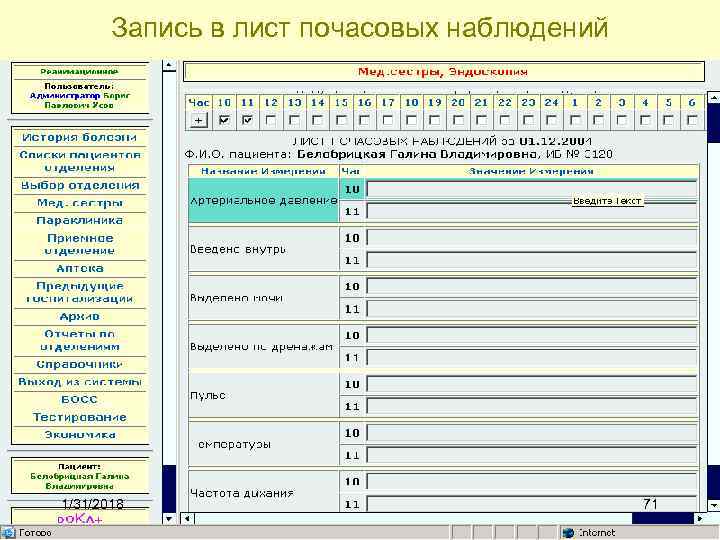Click Частота дыхания field for hour 10
The image size is (720, 540).
tap(532, 482)
